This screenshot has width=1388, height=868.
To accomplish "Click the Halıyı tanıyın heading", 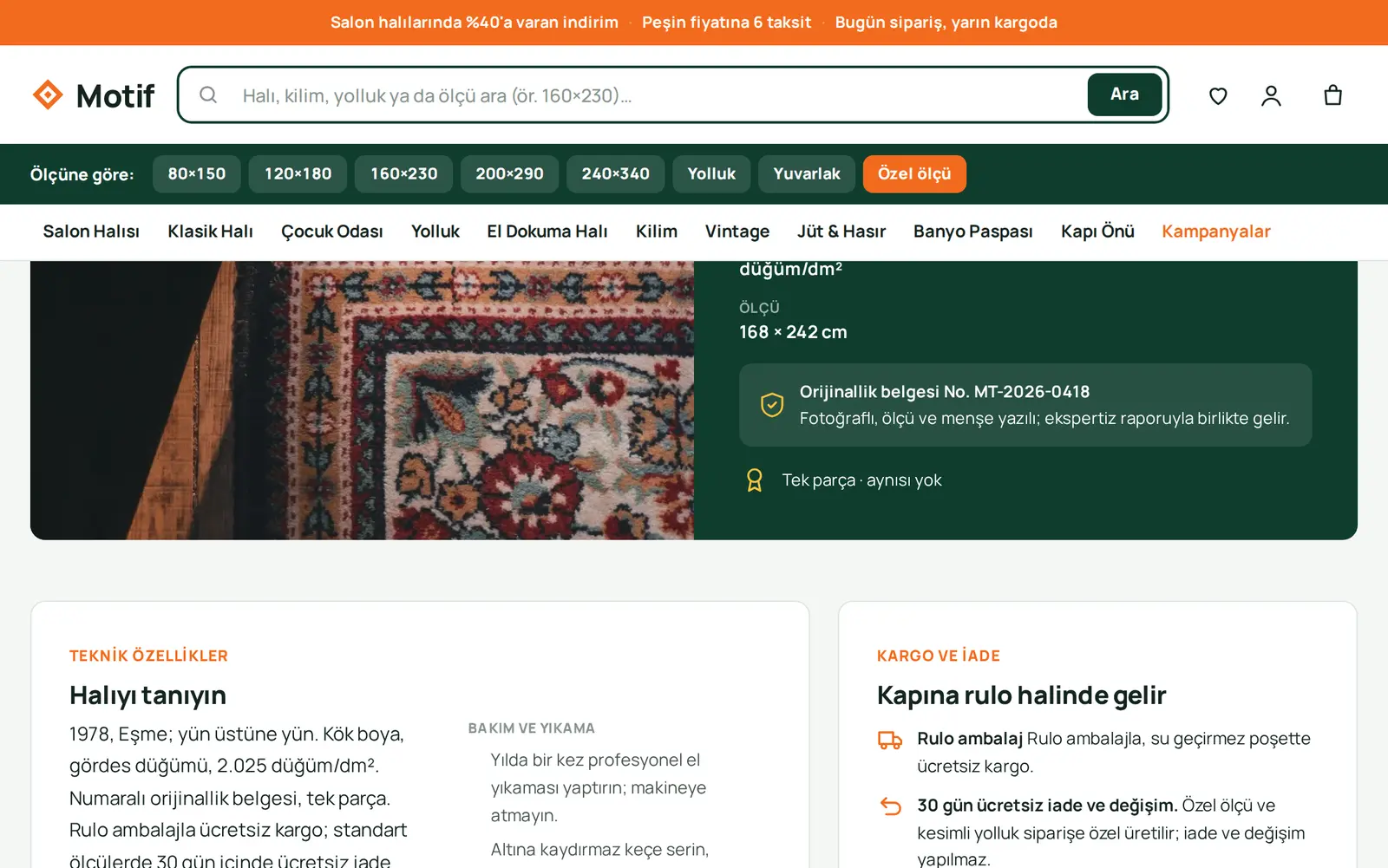I will [147, 695].
